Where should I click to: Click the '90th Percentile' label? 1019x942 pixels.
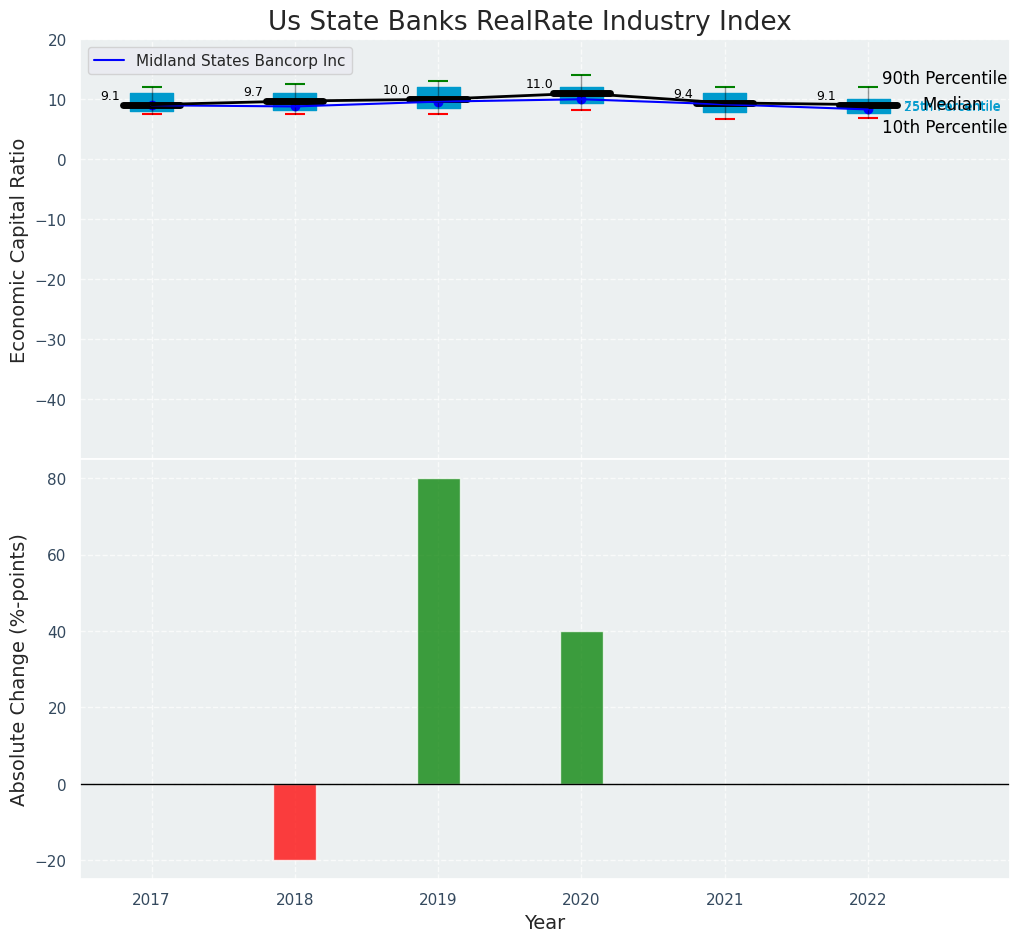coord(944,78)
